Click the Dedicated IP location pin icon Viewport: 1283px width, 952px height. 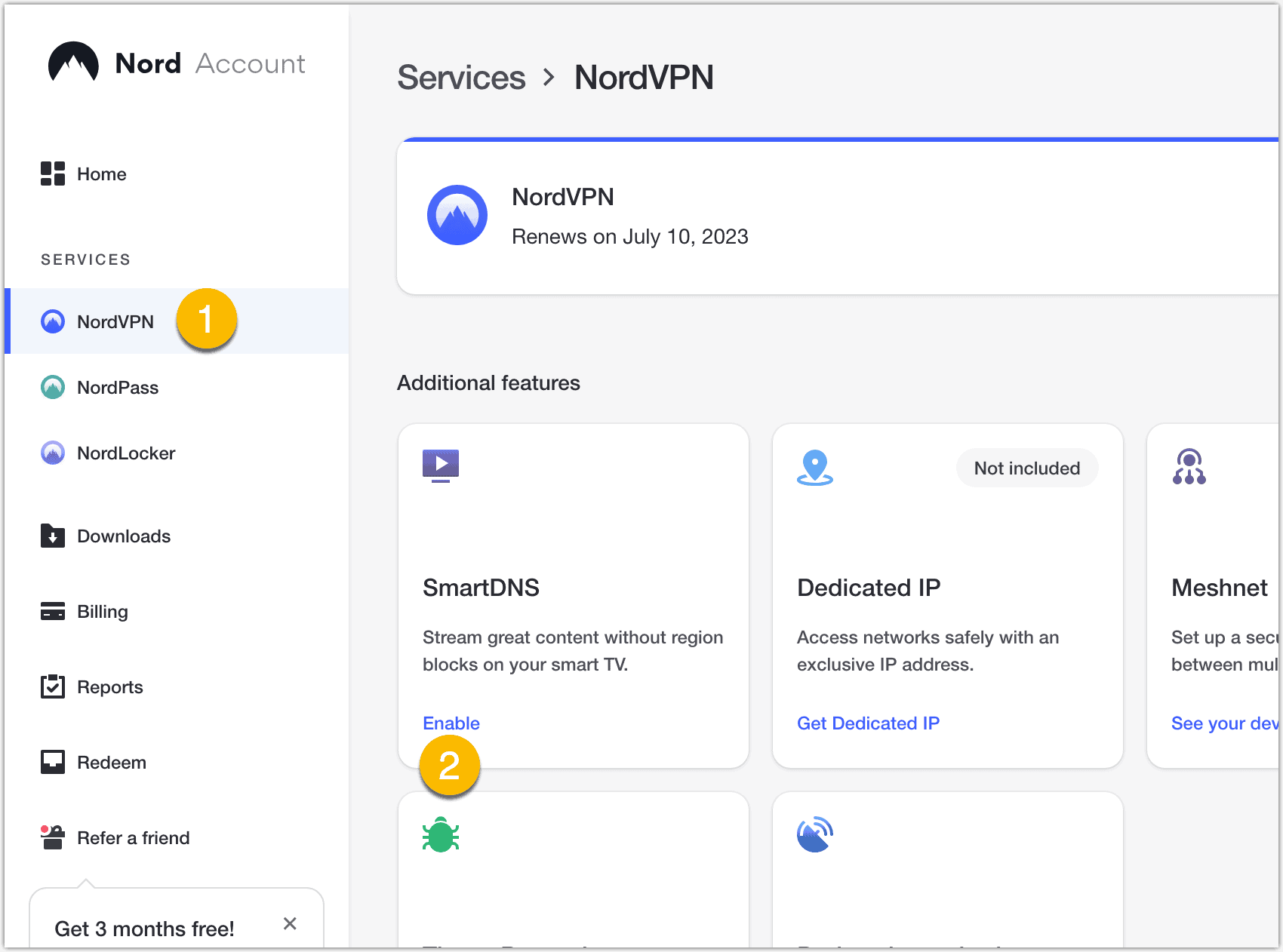[815, 468]
